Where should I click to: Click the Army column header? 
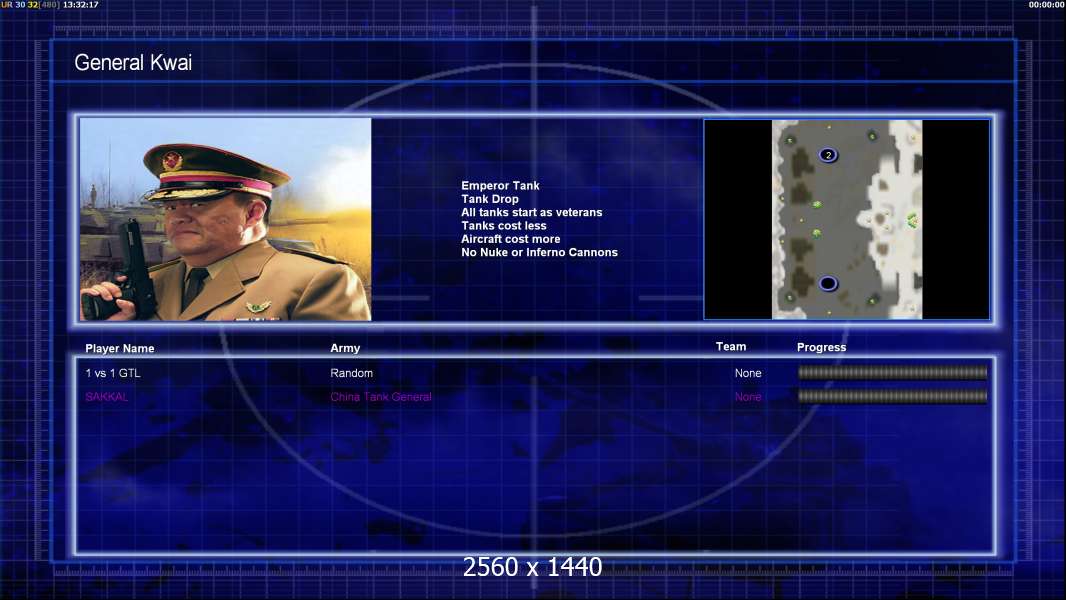345,348
